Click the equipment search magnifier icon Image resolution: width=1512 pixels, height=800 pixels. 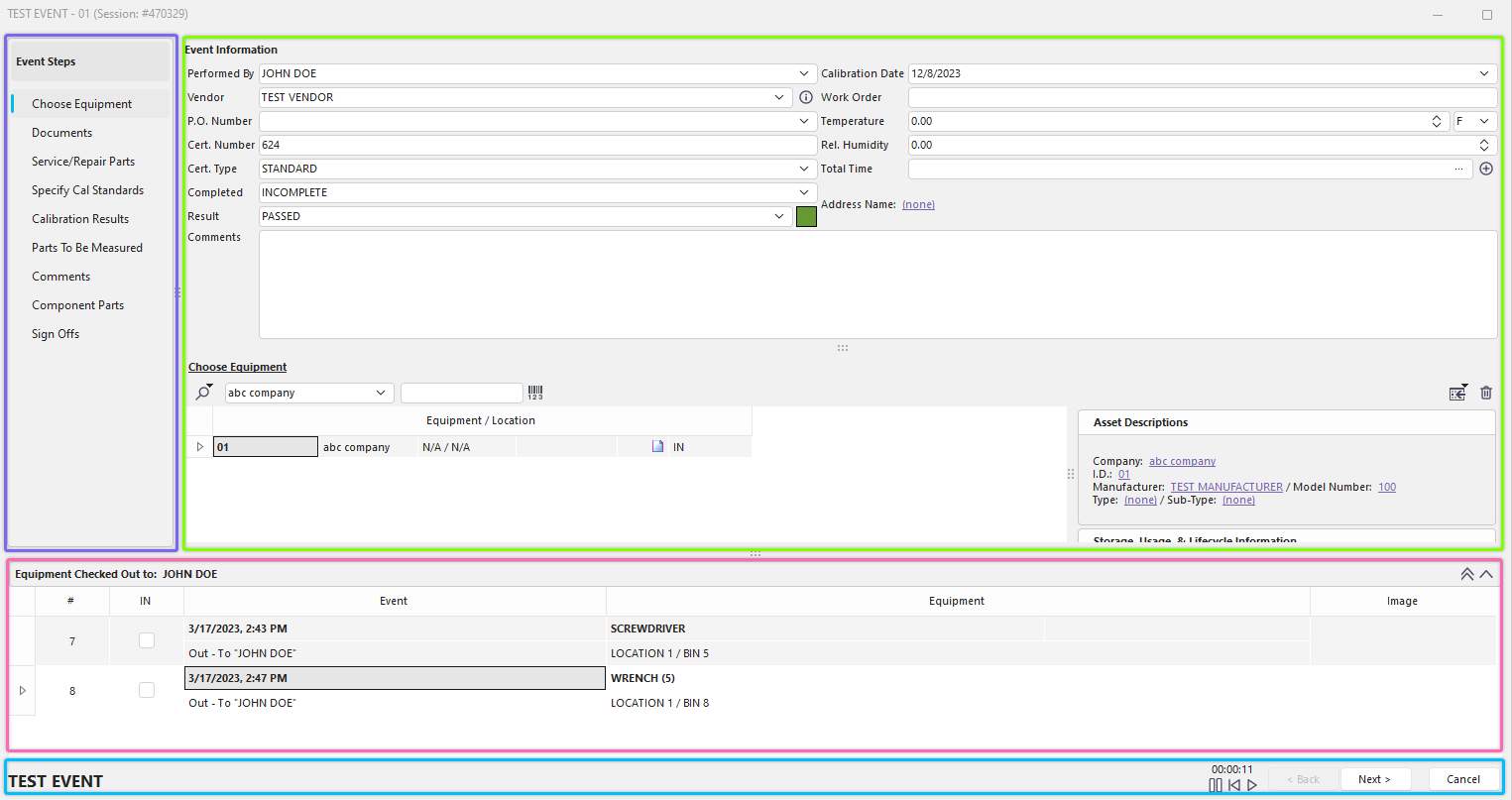click(203, 393)
